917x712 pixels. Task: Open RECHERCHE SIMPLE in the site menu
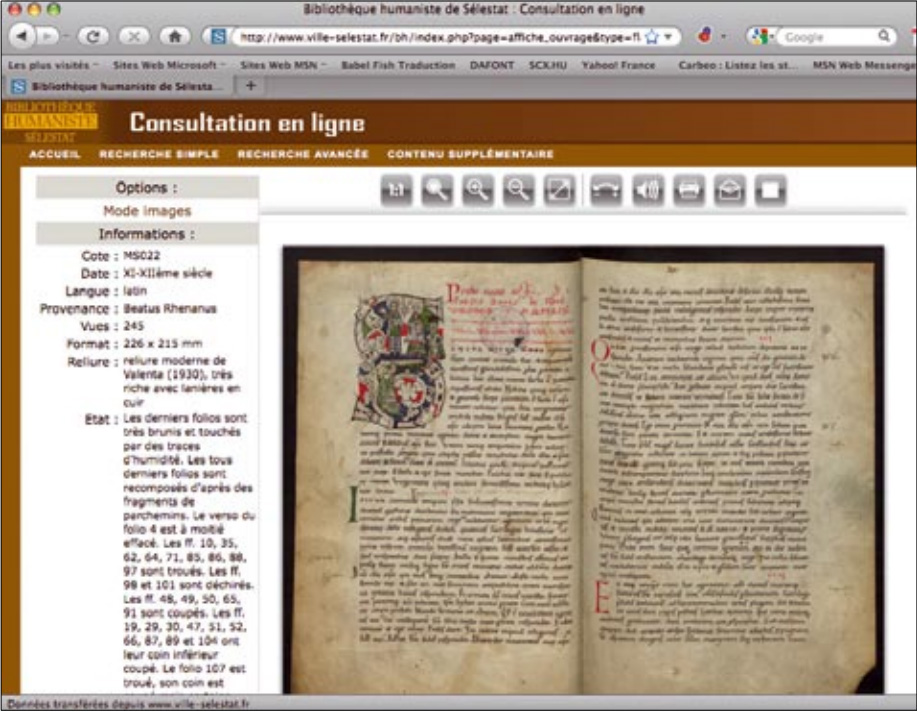[159, 154]
